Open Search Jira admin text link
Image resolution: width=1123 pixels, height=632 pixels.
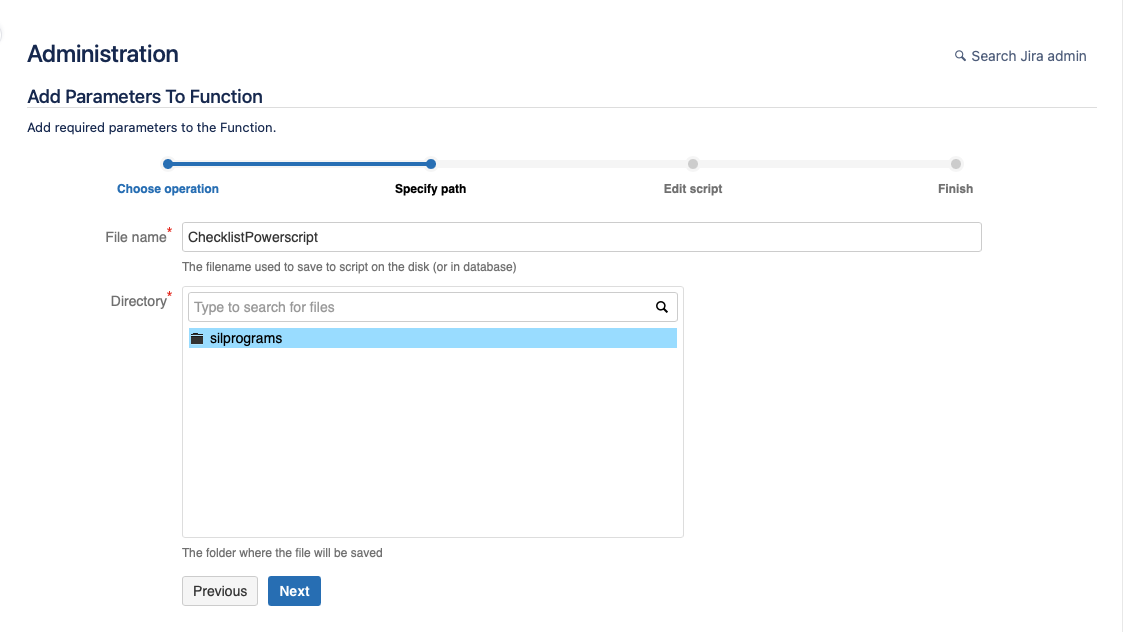pyautogui.click(x=1028, y=56)
